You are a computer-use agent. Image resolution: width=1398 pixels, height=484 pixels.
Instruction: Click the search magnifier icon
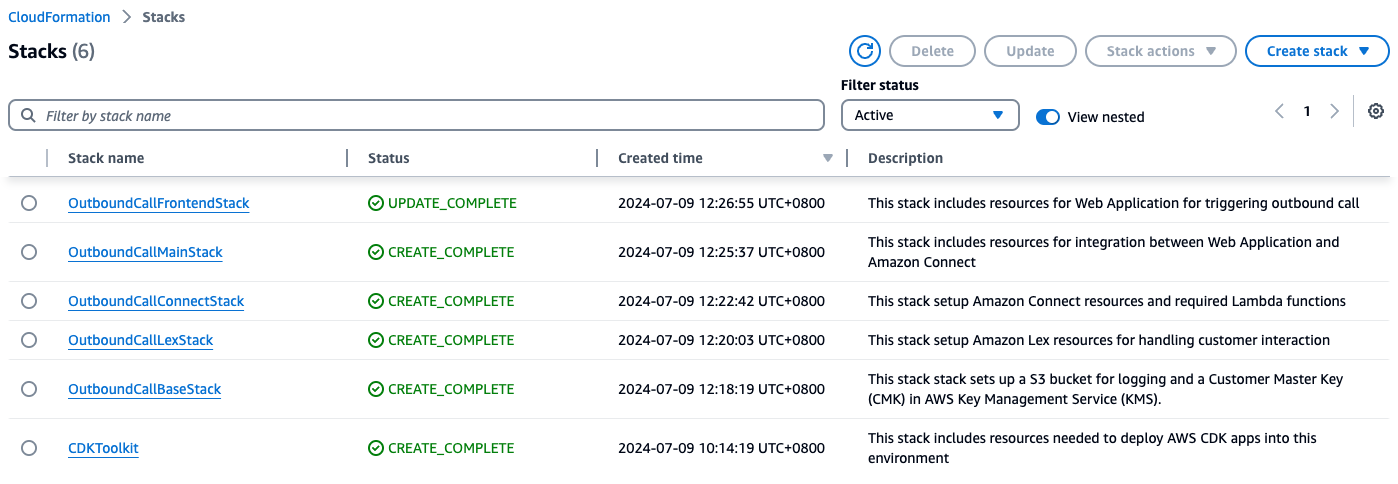coord(28,116)
